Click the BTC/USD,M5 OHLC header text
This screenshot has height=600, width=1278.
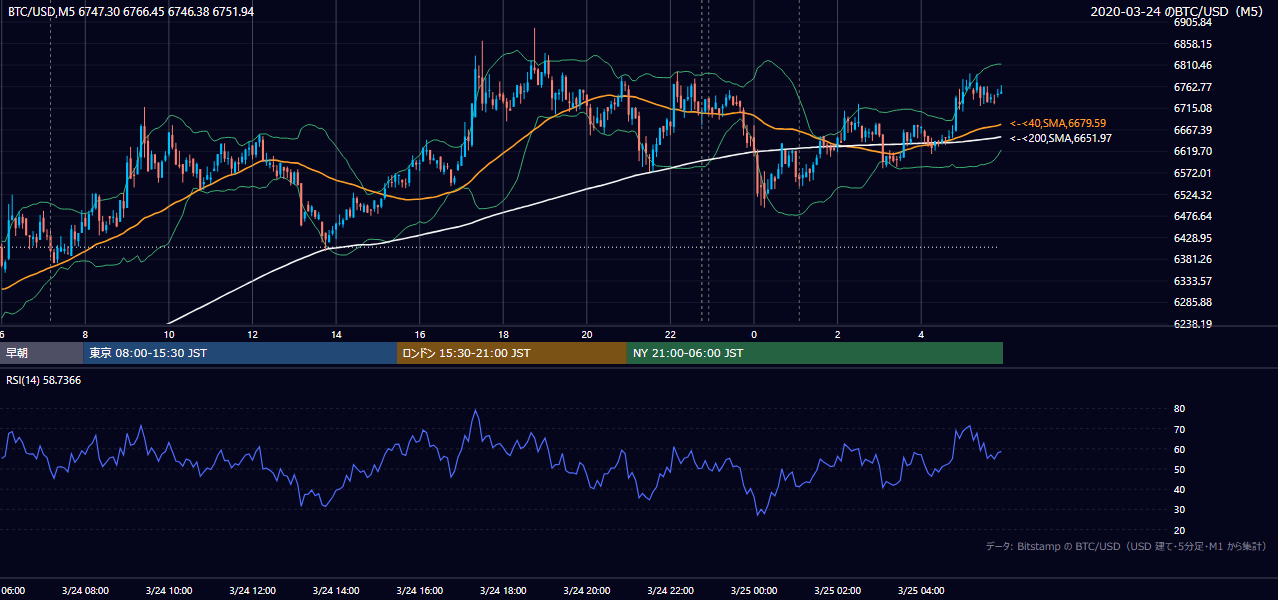[131, 11]
